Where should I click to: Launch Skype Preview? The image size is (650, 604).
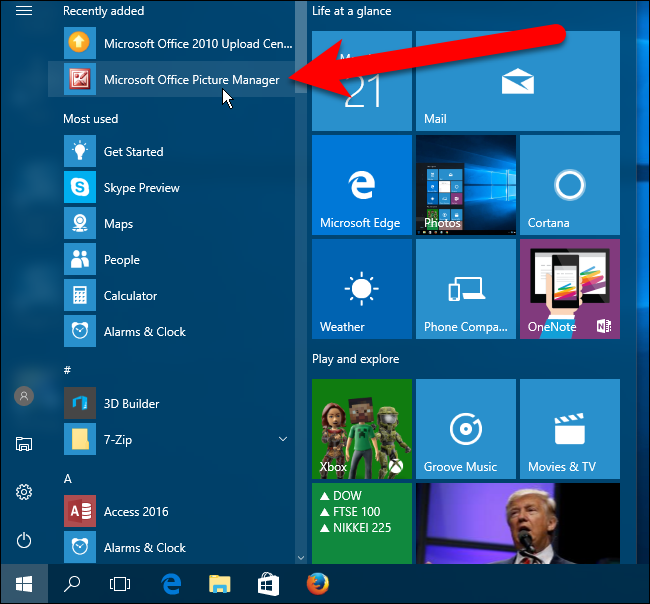point(171,187)
